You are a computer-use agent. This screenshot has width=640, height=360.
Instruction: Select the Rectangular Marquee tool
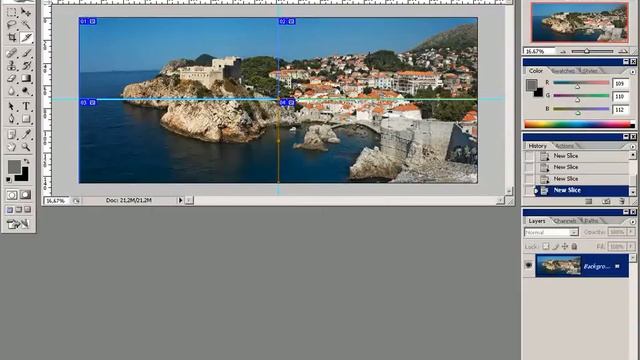pyautogui.click(x=12, y=12)
